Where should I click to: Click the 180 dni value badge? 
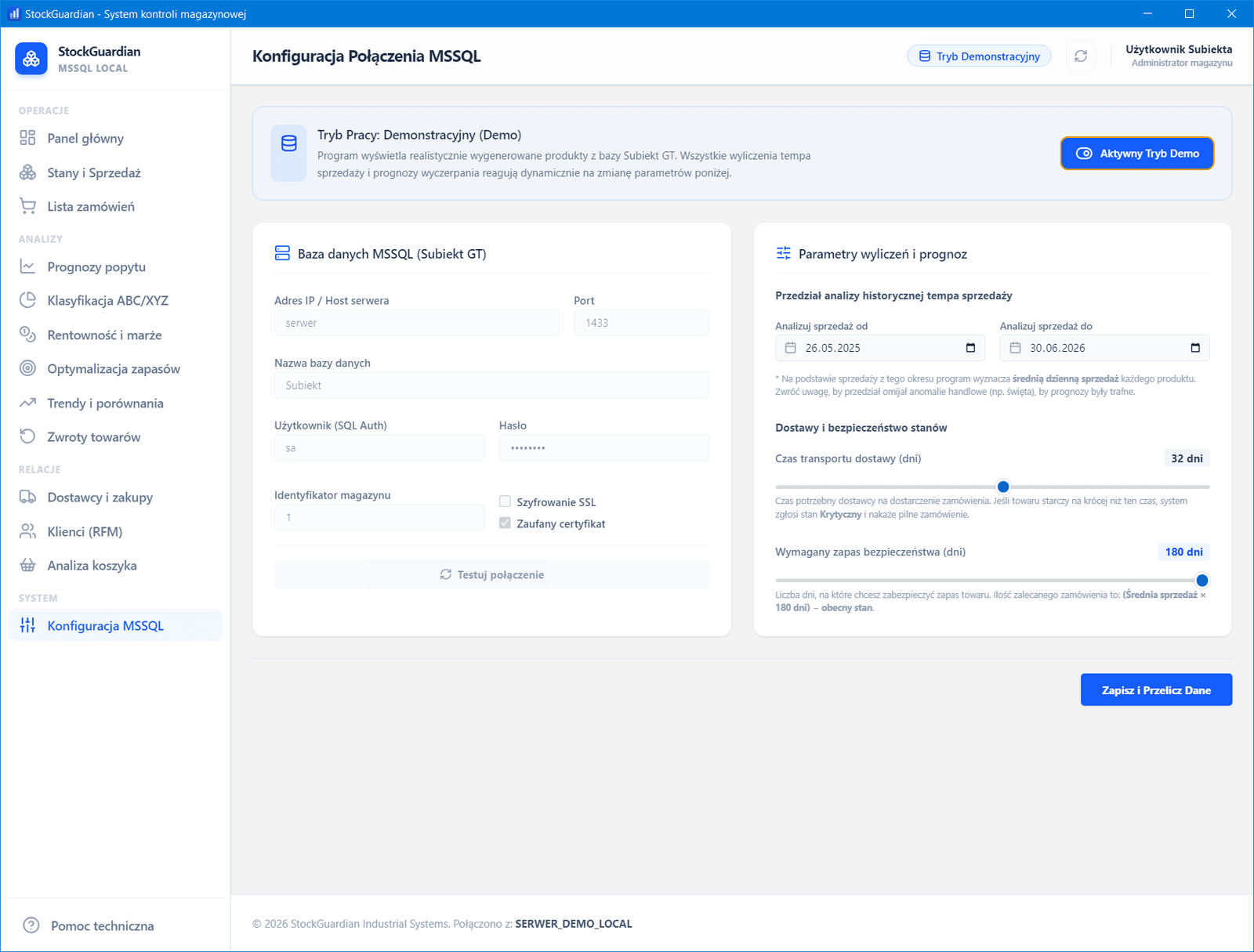1183,552
